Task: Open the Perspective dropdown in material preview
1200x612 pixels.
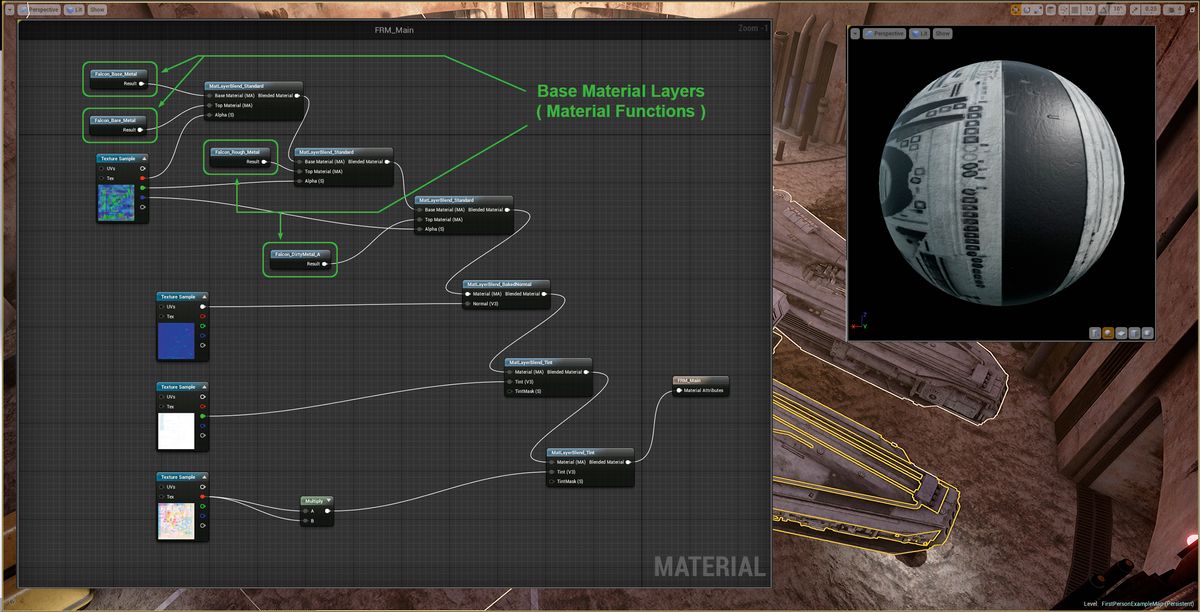Action: 883,33
